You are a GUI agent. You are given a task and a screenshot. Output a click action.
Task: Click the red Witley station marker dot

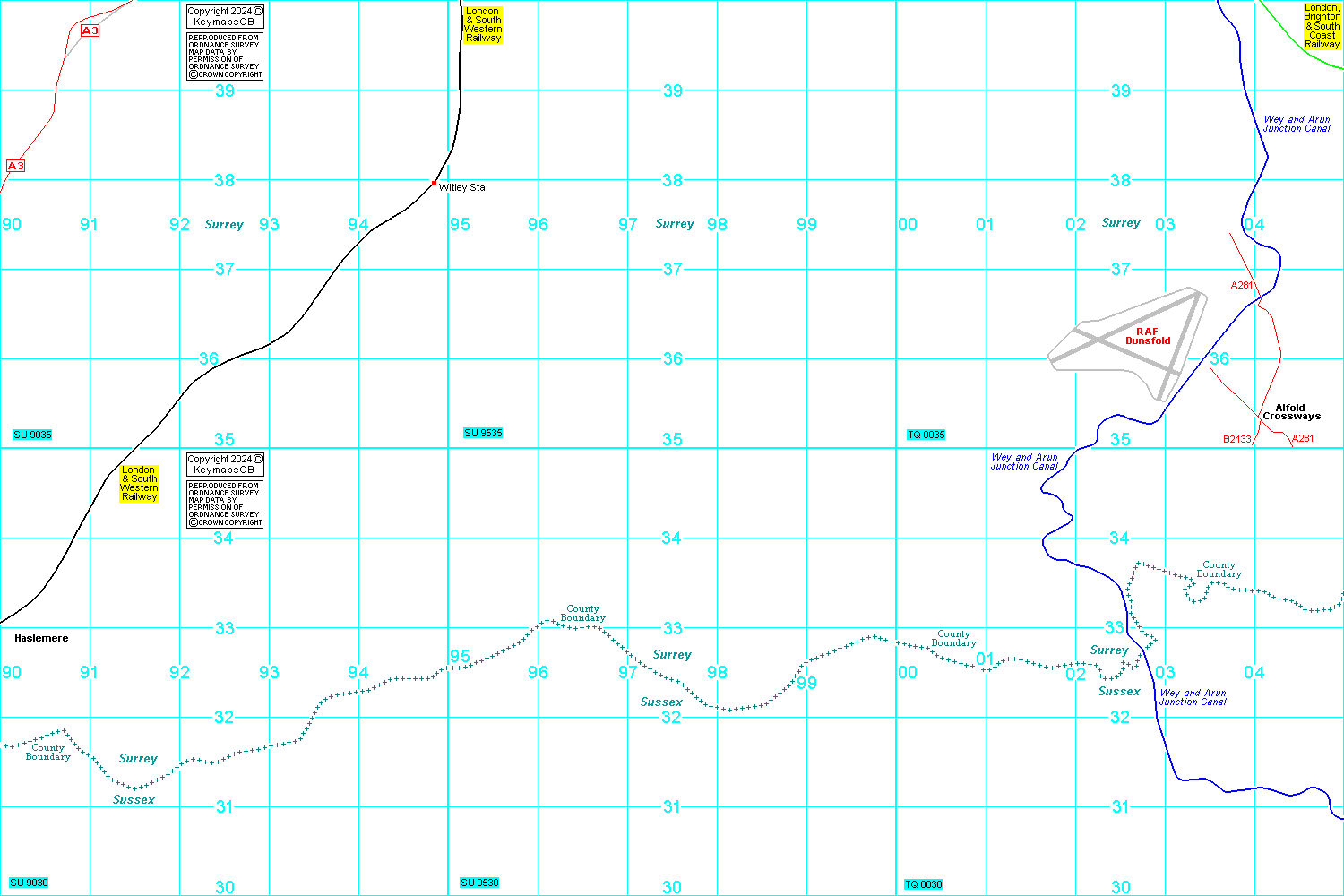click(435, 183)
